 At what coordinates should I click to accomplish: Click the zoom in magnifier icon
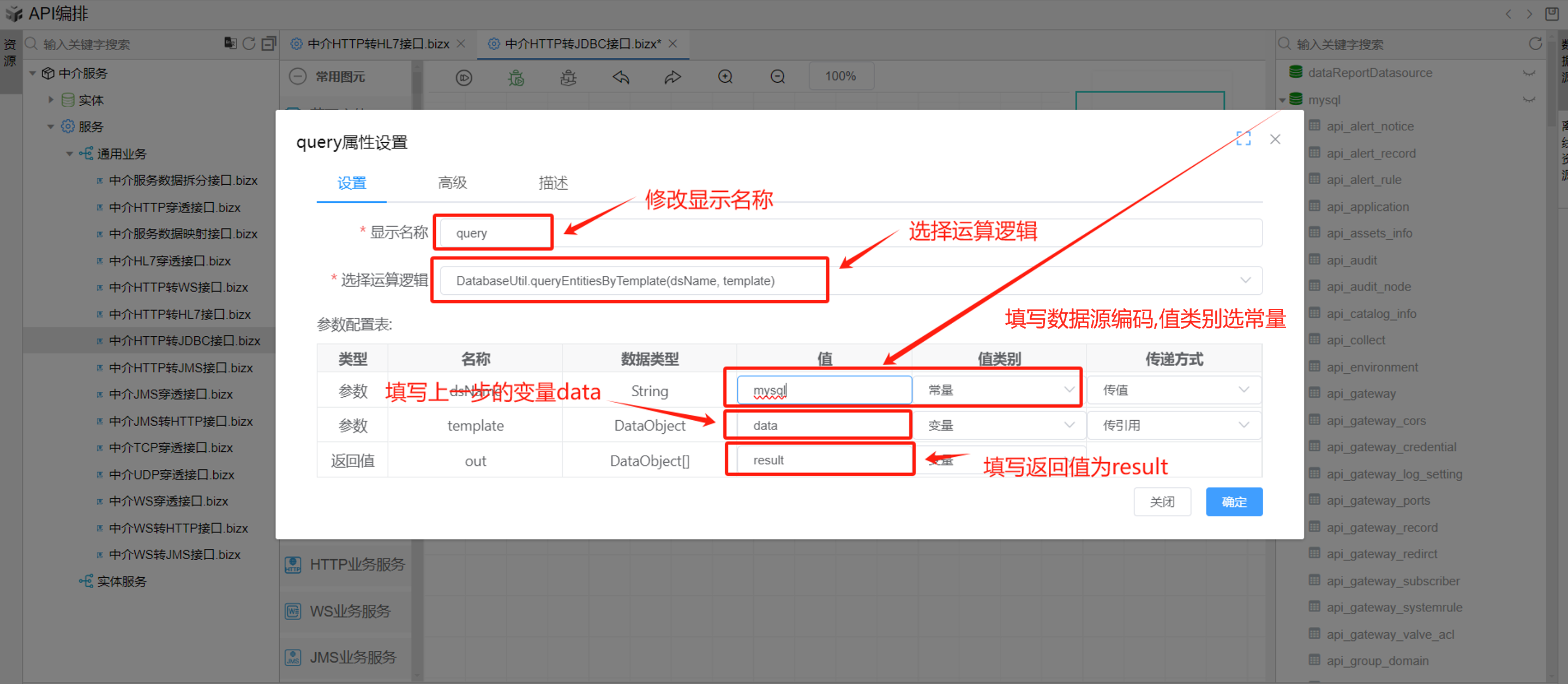pyautogui.click(x=725, y=77)
